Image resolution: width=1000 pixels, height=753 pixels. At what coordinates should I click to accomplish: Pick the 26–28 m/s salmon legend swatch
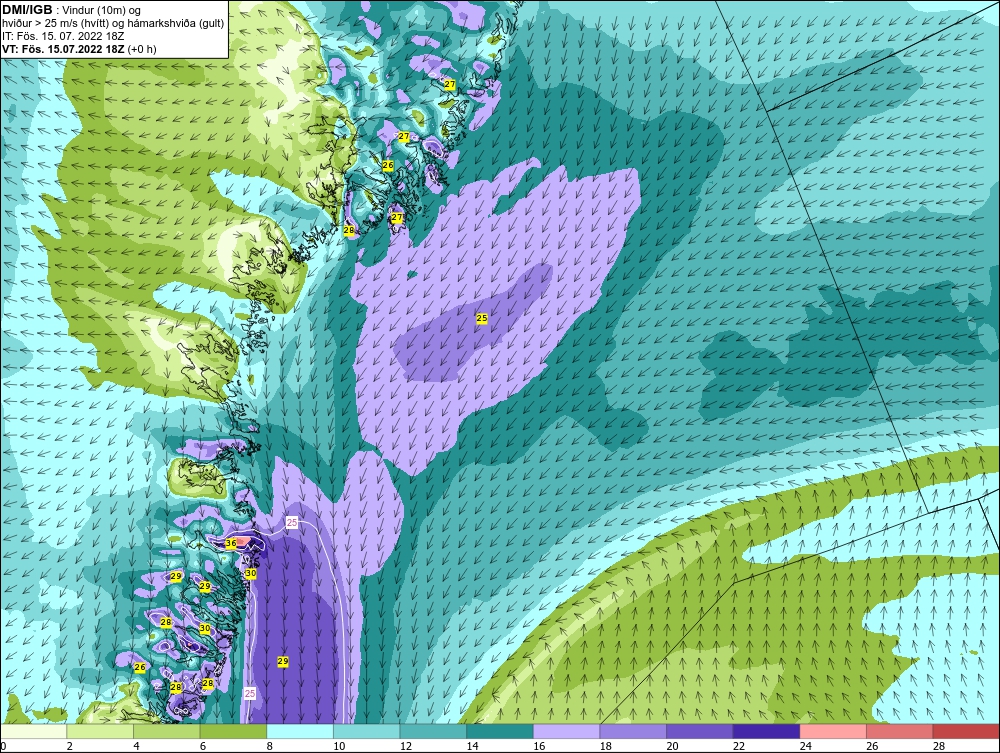click(x=900, y=731)
